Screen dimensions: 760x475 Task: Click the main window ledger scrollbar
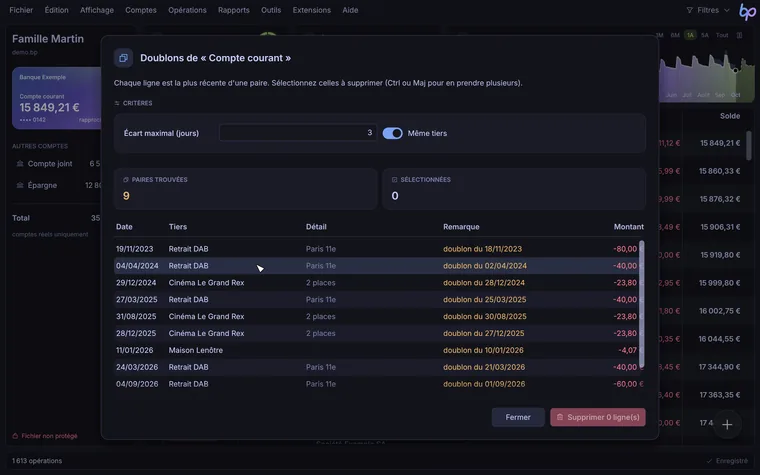pyautogui.click(x=749, y=145)
